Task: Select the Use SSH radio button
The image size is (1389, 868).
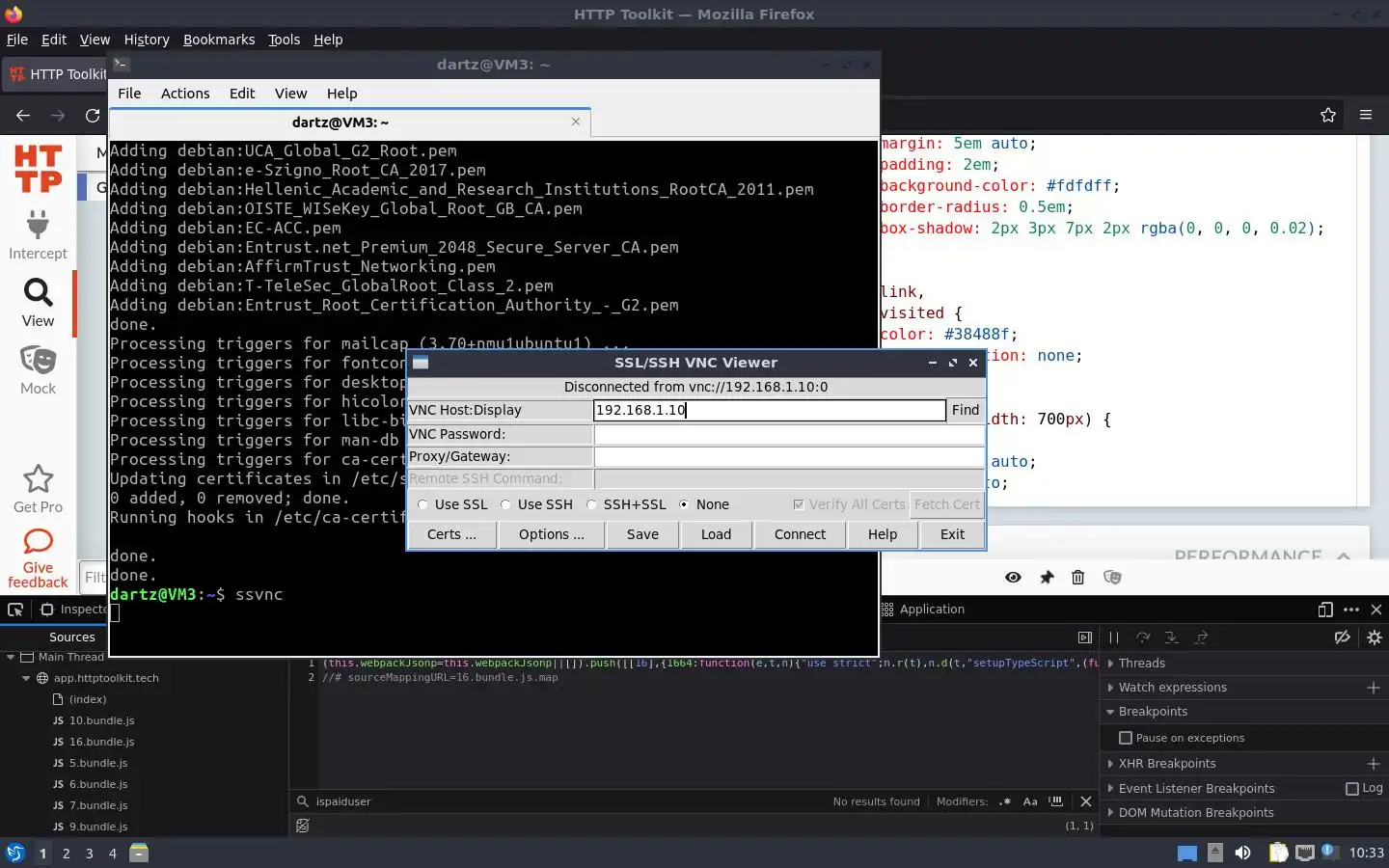Action: point(505,504)
